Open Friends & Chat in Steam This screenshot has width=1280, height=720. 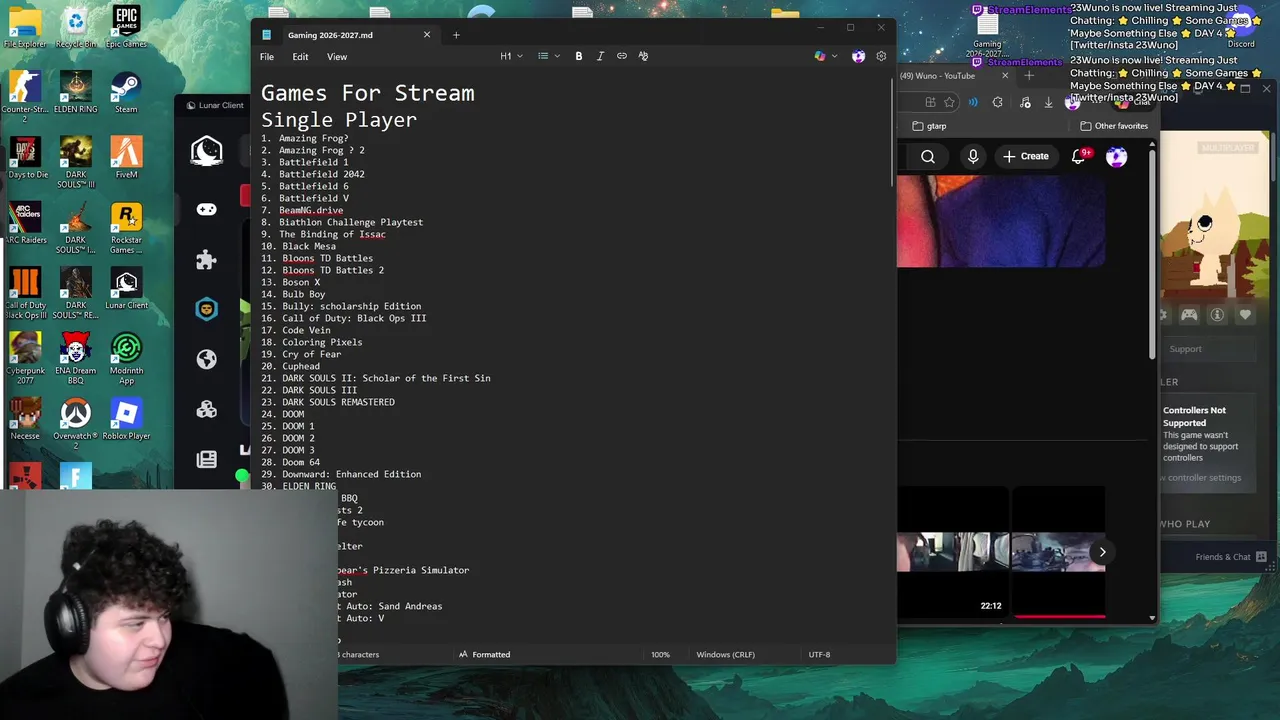point(1231,557)
